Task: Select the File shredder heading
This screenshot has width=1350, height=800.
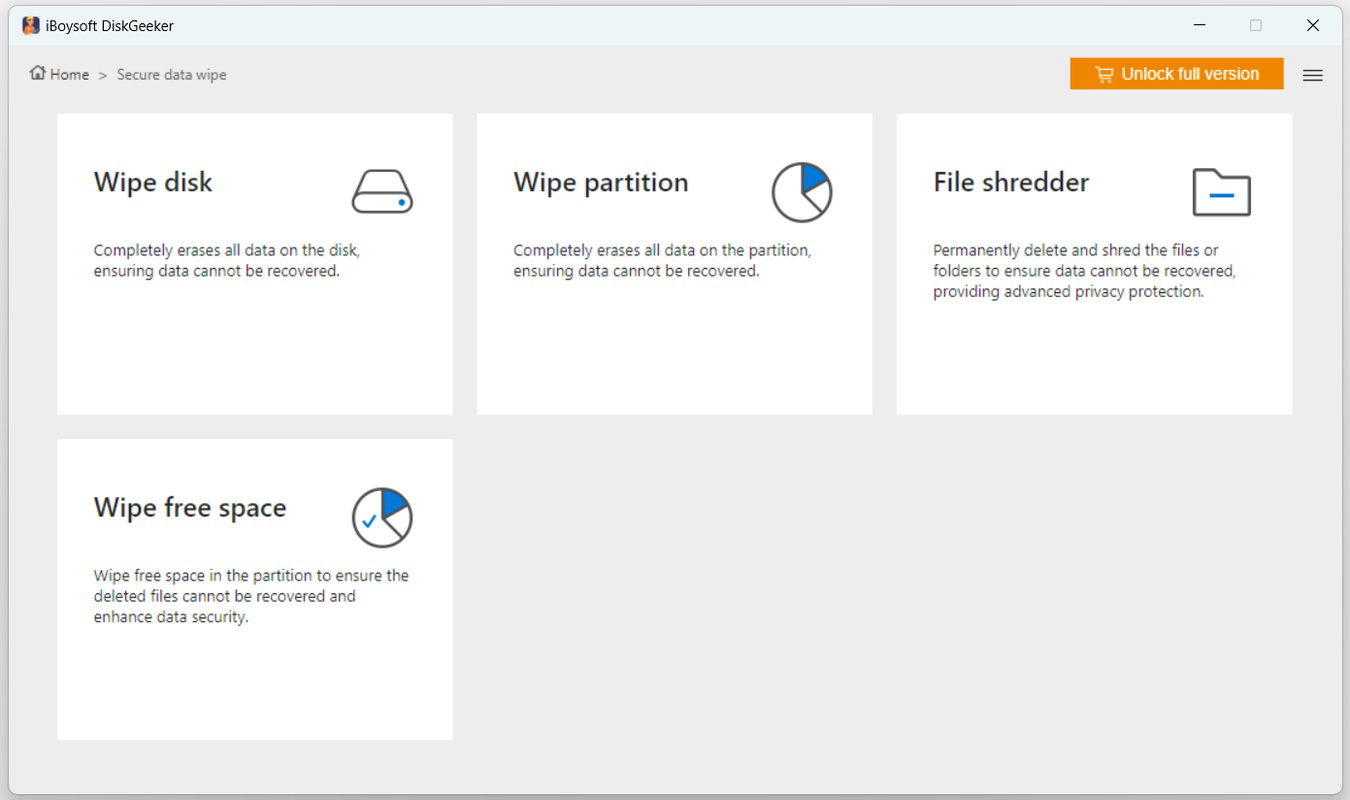Action: click(1011, 182)
